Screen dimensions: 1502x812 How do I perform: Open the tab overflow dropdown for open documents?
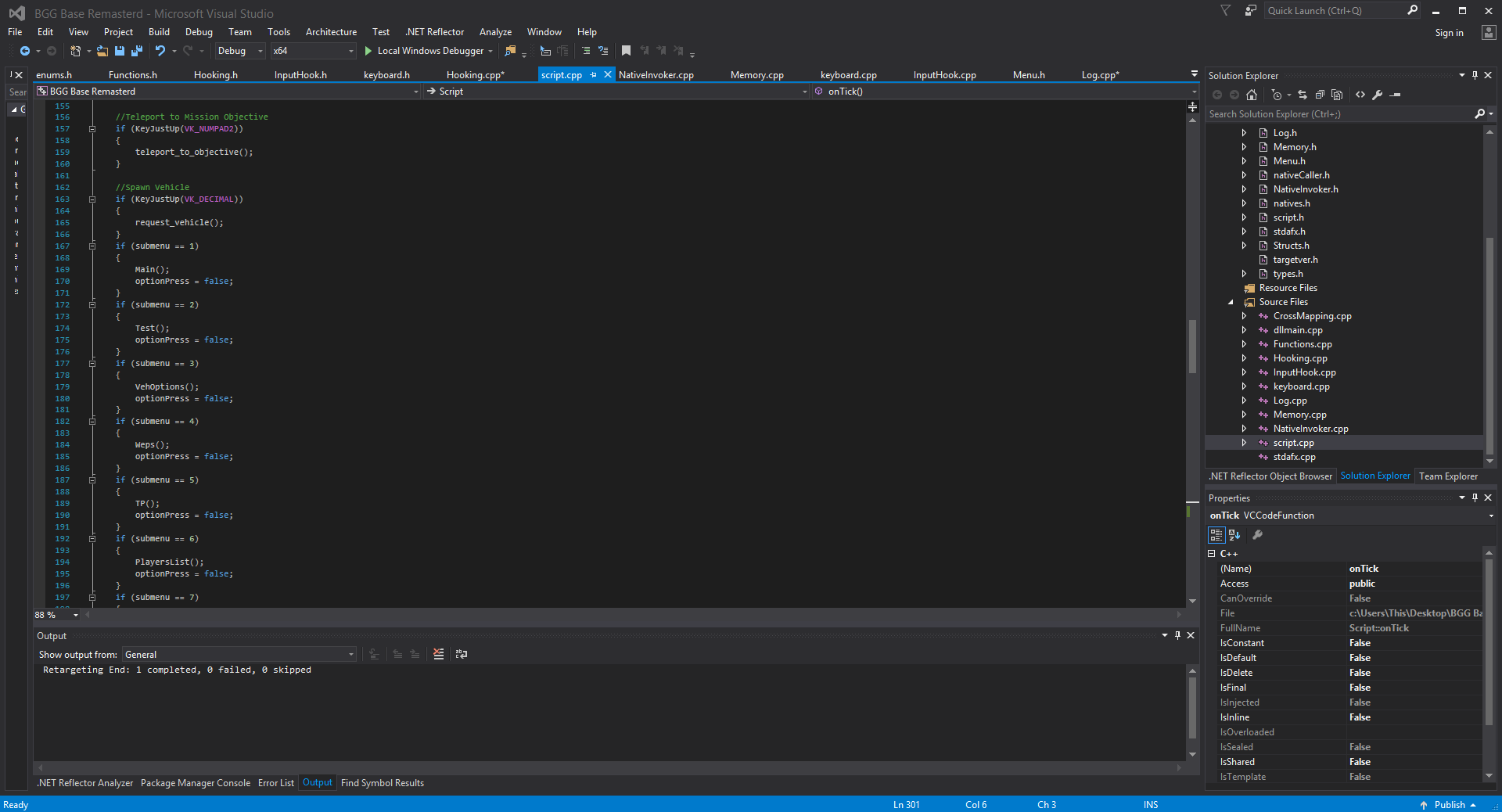(x=1194, y=74)
